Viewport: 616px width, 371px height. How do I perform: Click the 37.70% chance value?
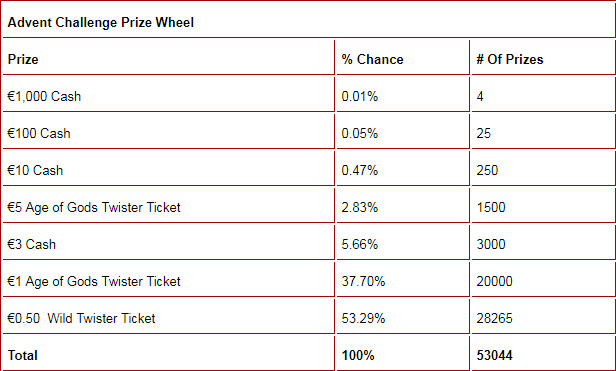tap(363, 281)
